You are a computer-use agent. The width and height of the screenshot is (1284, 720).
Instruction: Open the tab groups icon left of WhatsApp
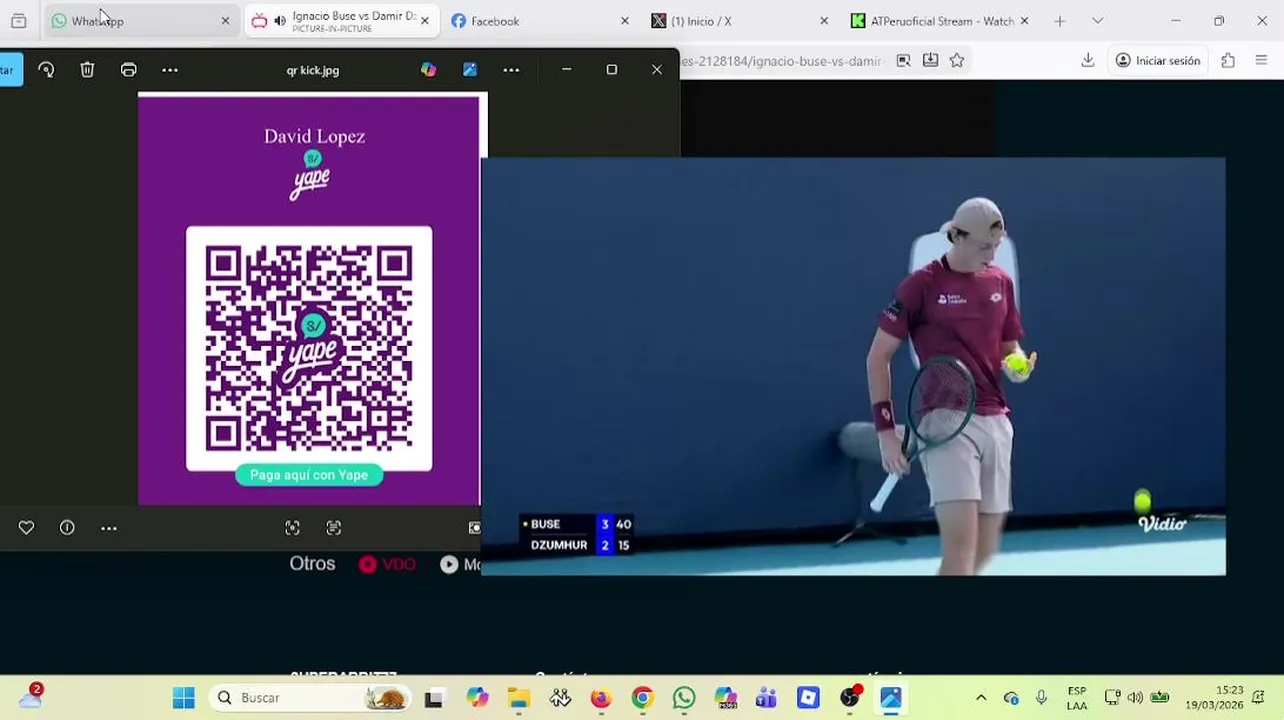(18, 21)
